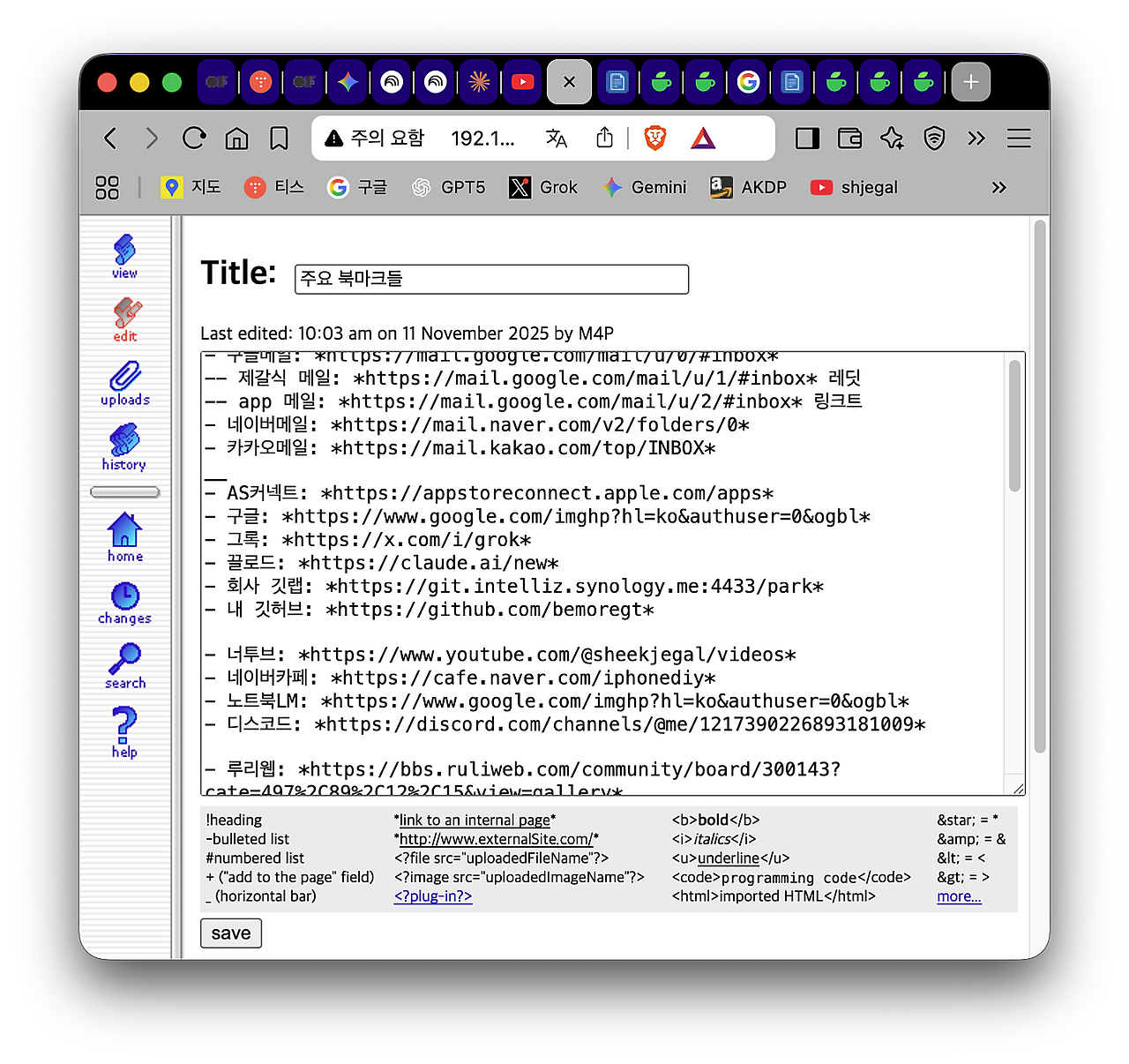Open the recent changes clock icon
The width and height of the screenshot is (1129, 1064).
(124, 603)
